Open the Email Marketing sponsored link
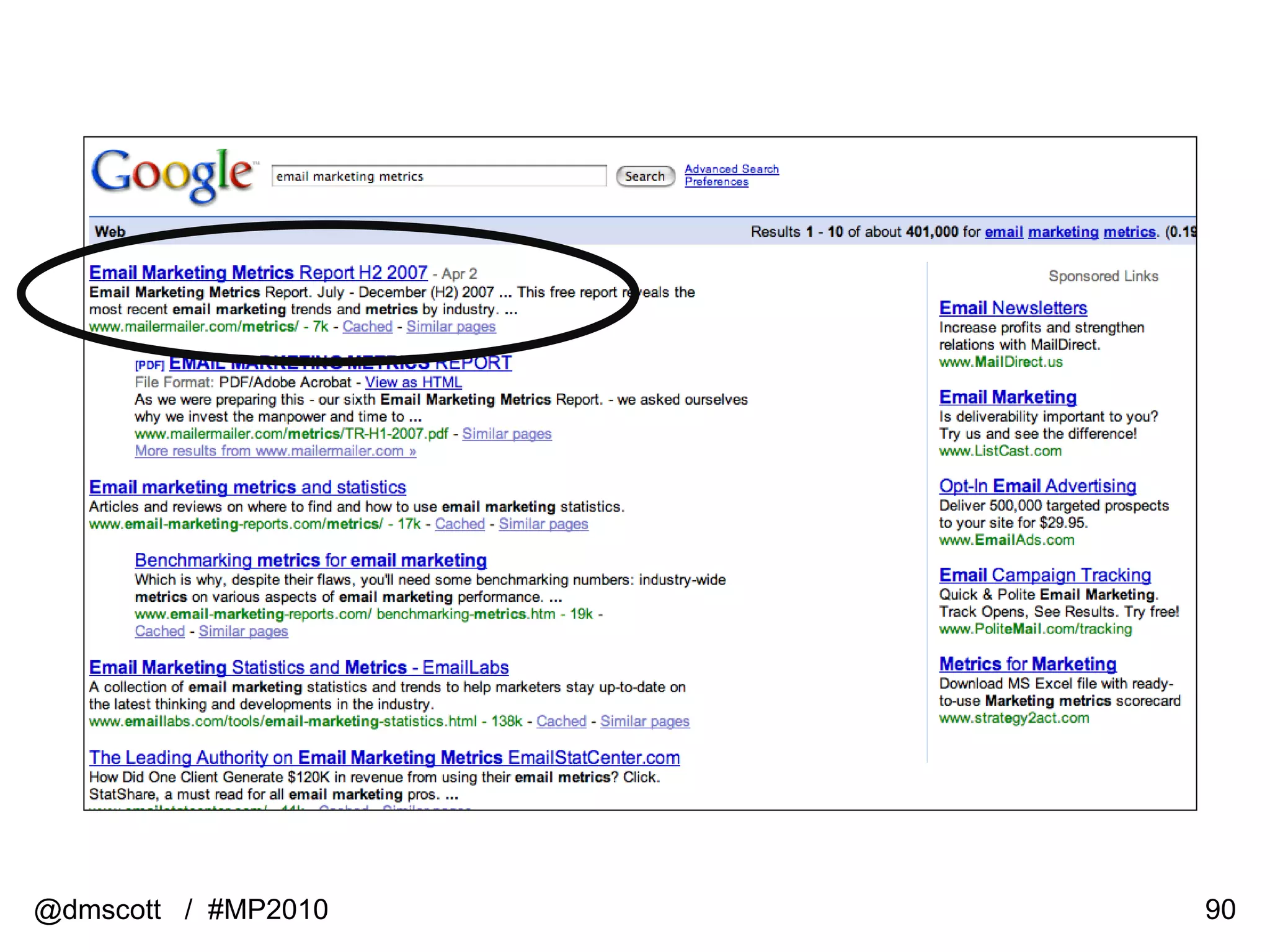This screenshot has height=952, width=1270. tap(1008, 397)
